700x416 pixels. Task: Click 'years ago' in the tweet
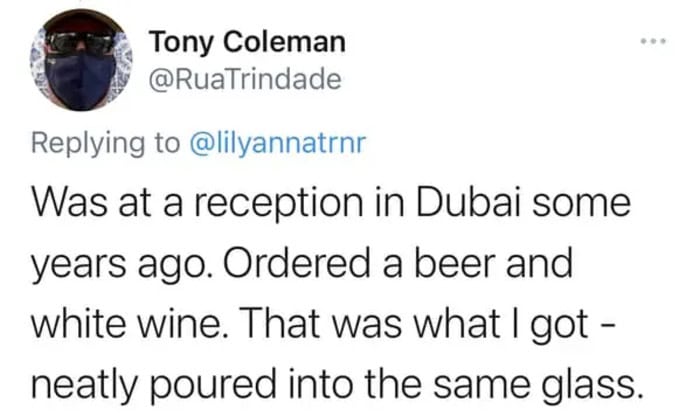[118, 265]
